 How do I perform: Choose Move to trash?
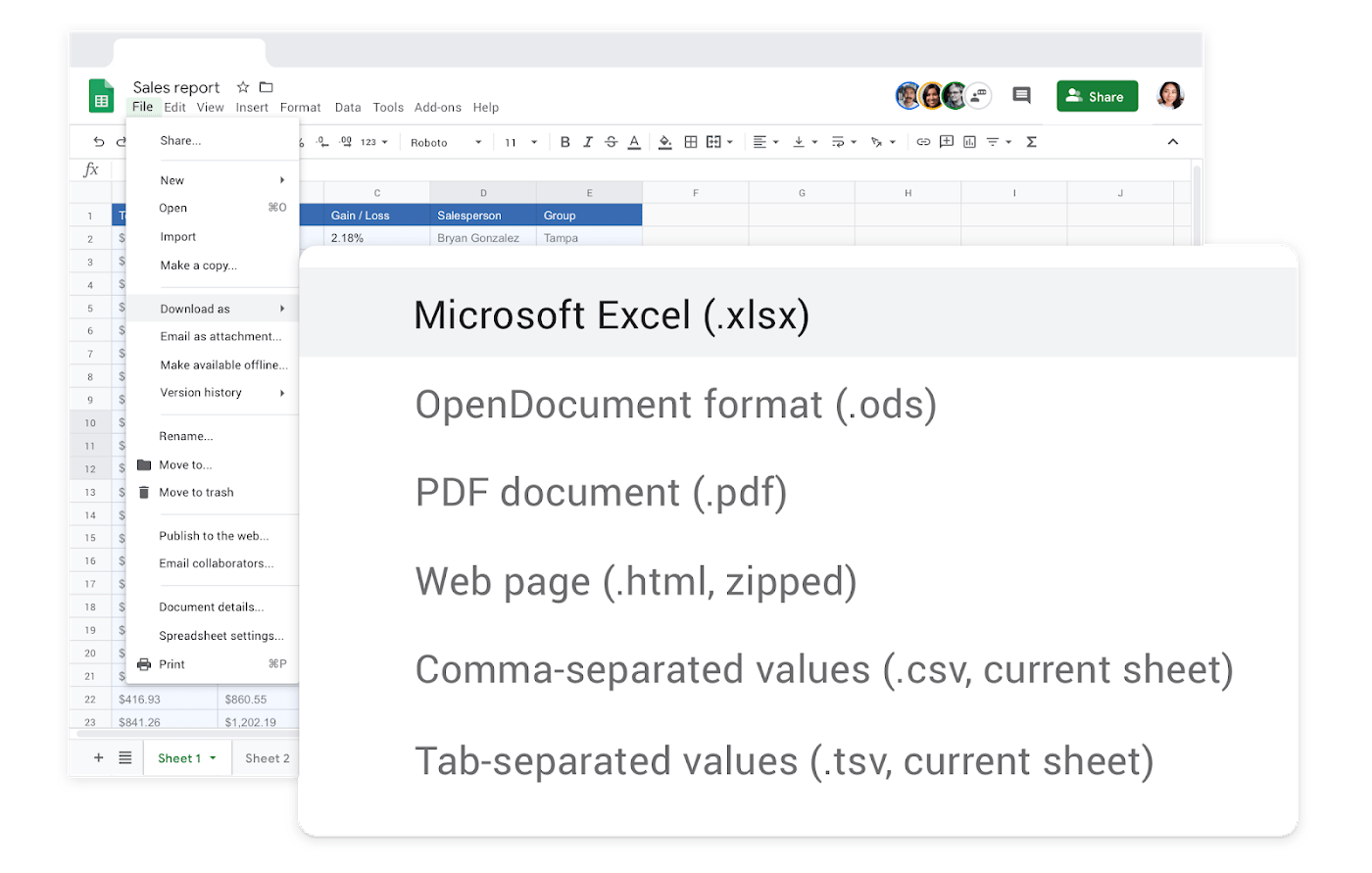(x=213, y=493)
